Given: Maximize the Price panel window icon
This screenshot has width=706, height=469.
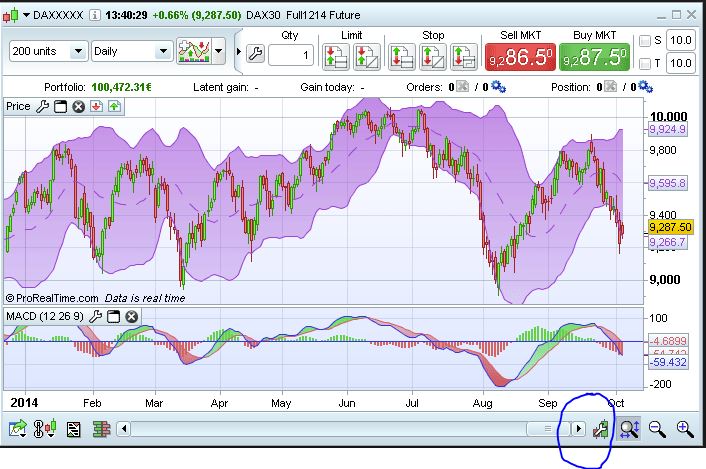Looking at the screenshot, I should [x=60, y=107].
